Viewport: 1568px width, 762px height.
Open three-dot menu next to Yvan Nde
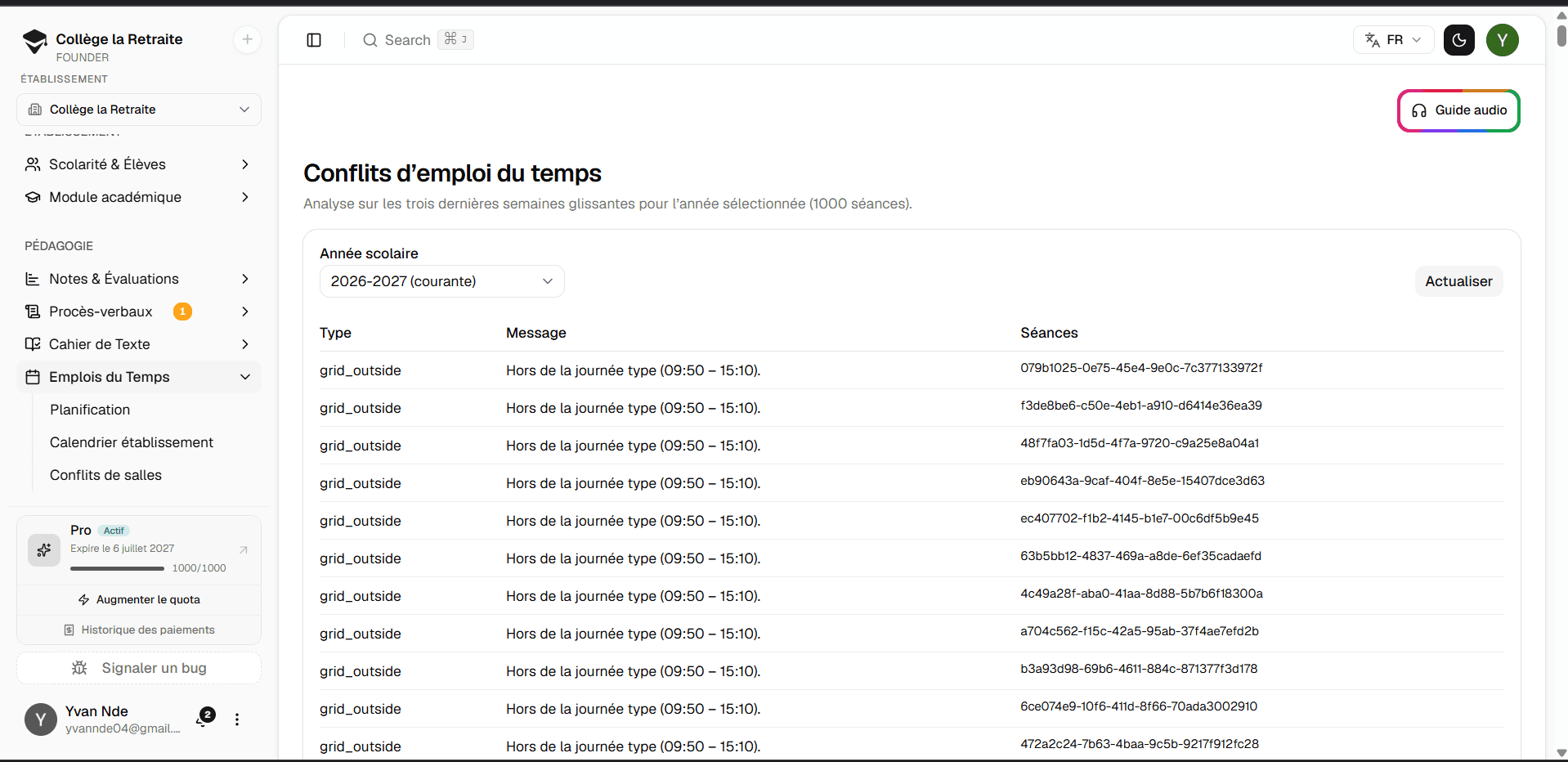[x=237, y=719]
